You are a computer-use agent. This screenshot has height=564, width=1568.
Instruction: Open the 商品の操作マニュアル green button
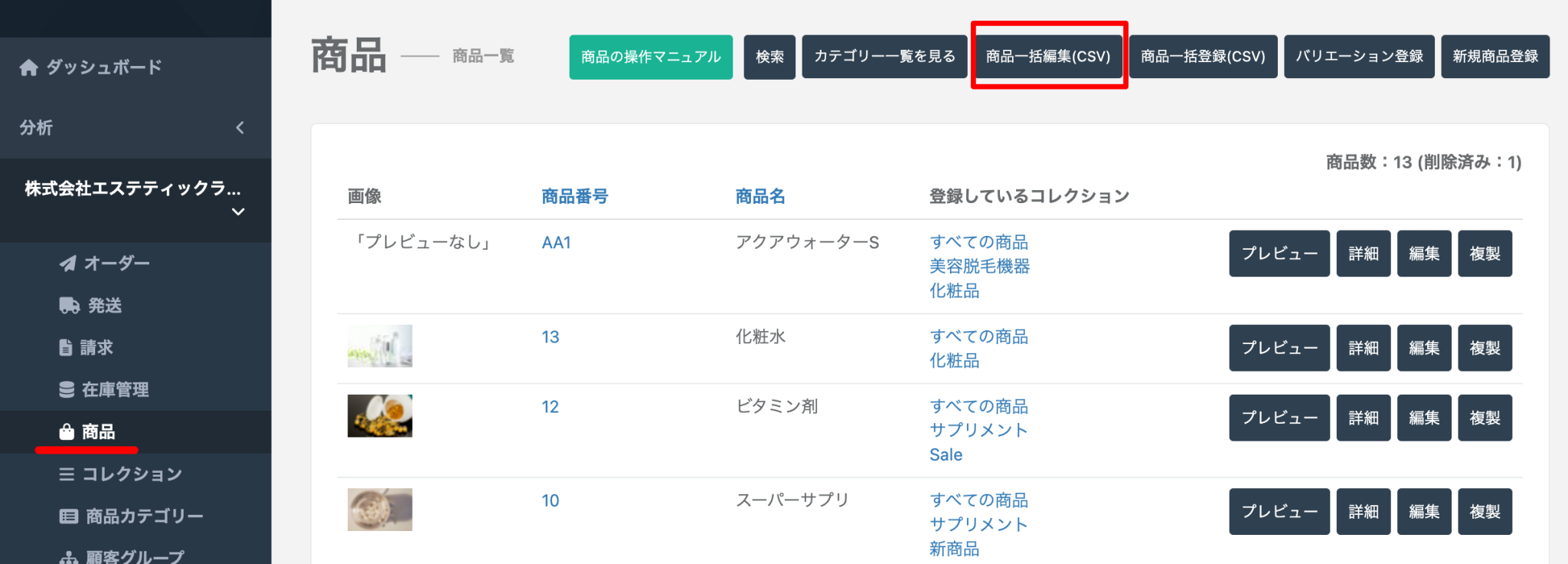point(650,57)
